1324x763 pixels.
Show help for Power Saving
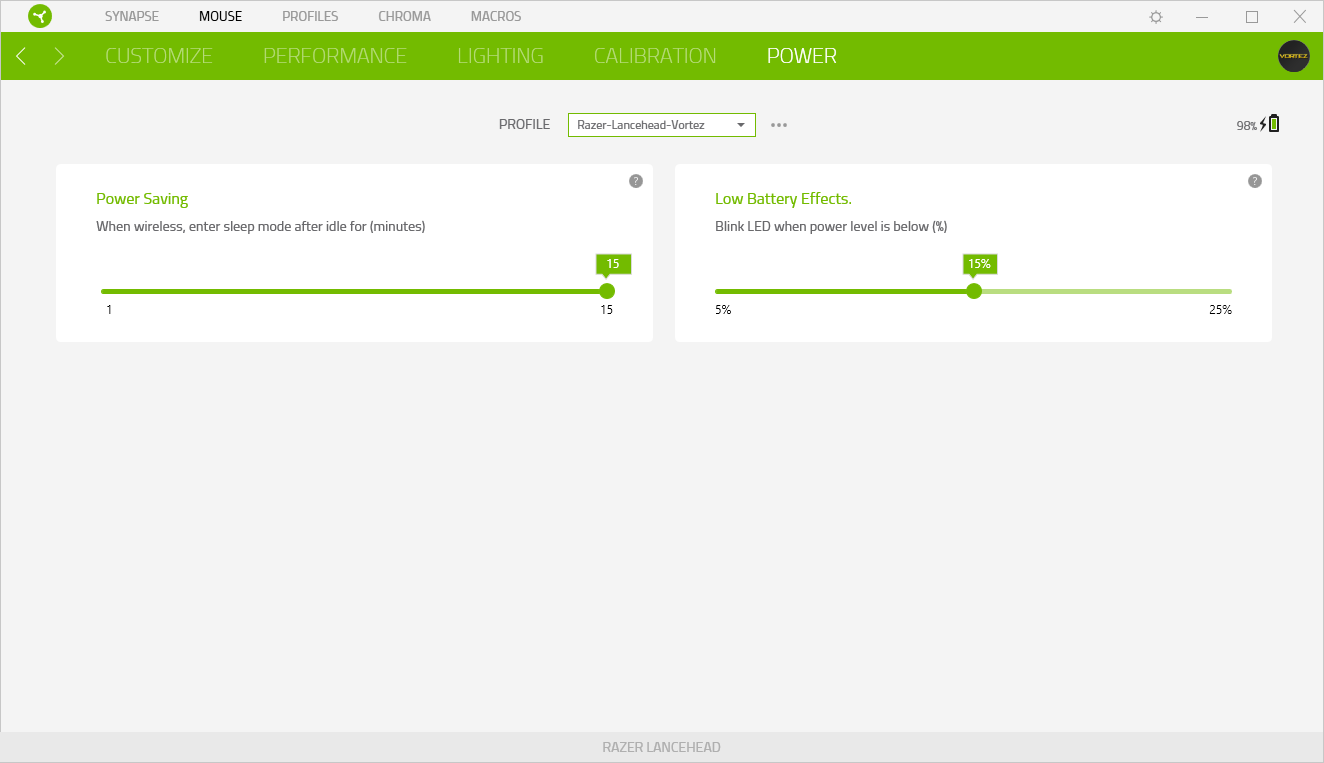[x=635, y=181]
